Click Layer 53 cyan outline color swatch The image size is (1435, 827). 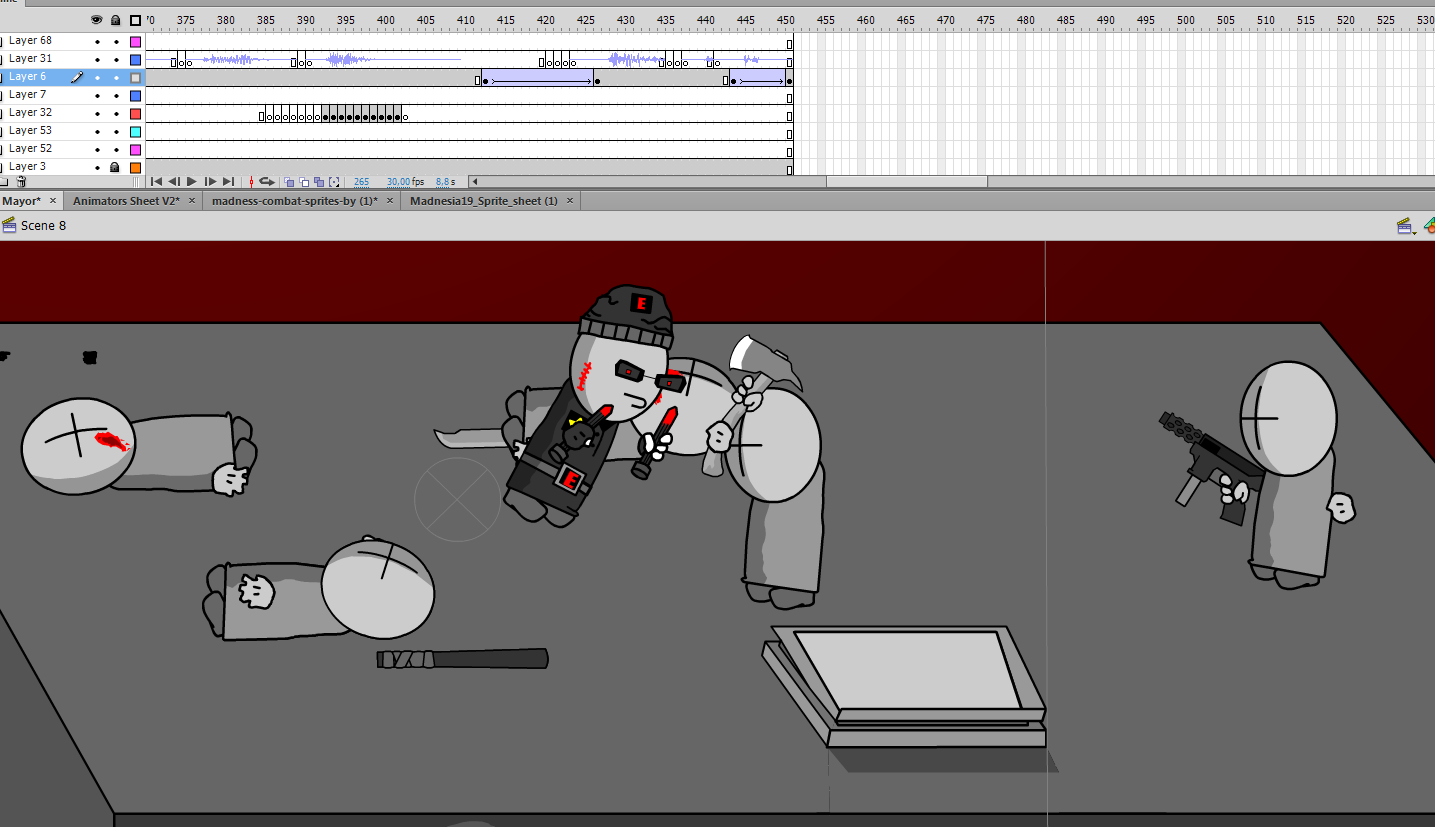point(135,132)
